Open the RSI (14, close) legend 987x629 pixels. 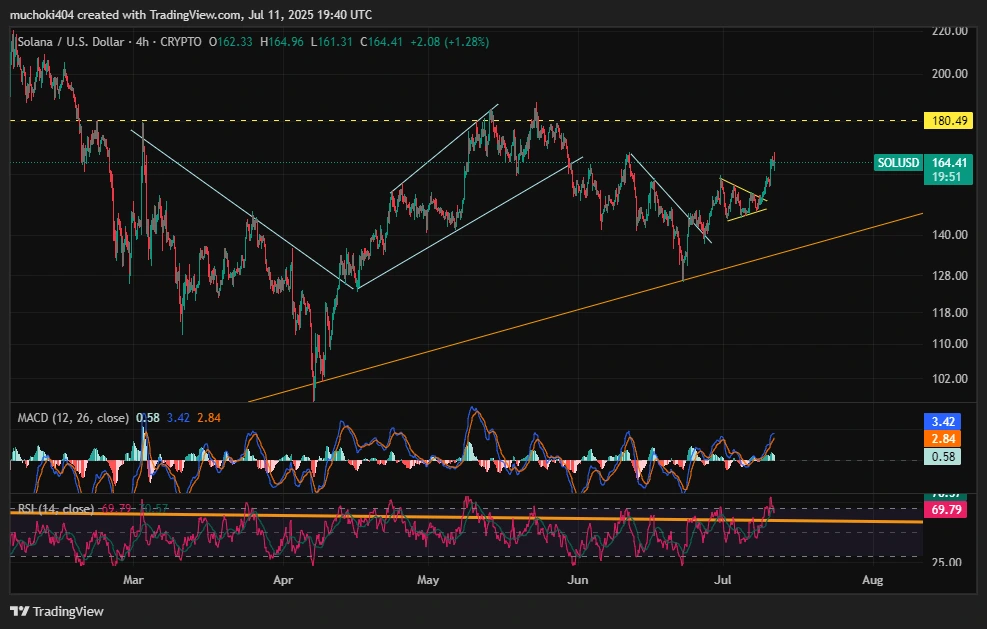(55, 509)
